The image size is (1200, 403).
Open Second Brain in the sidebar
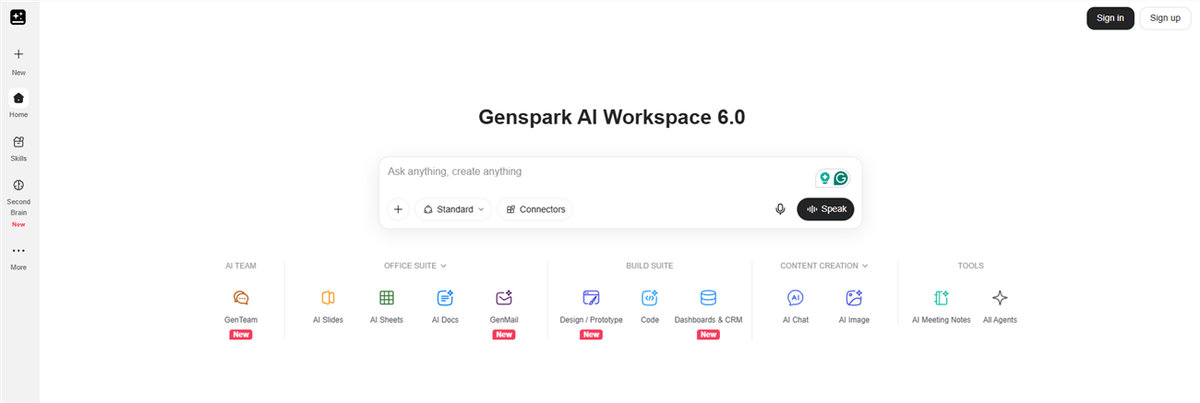pos(18,203)
